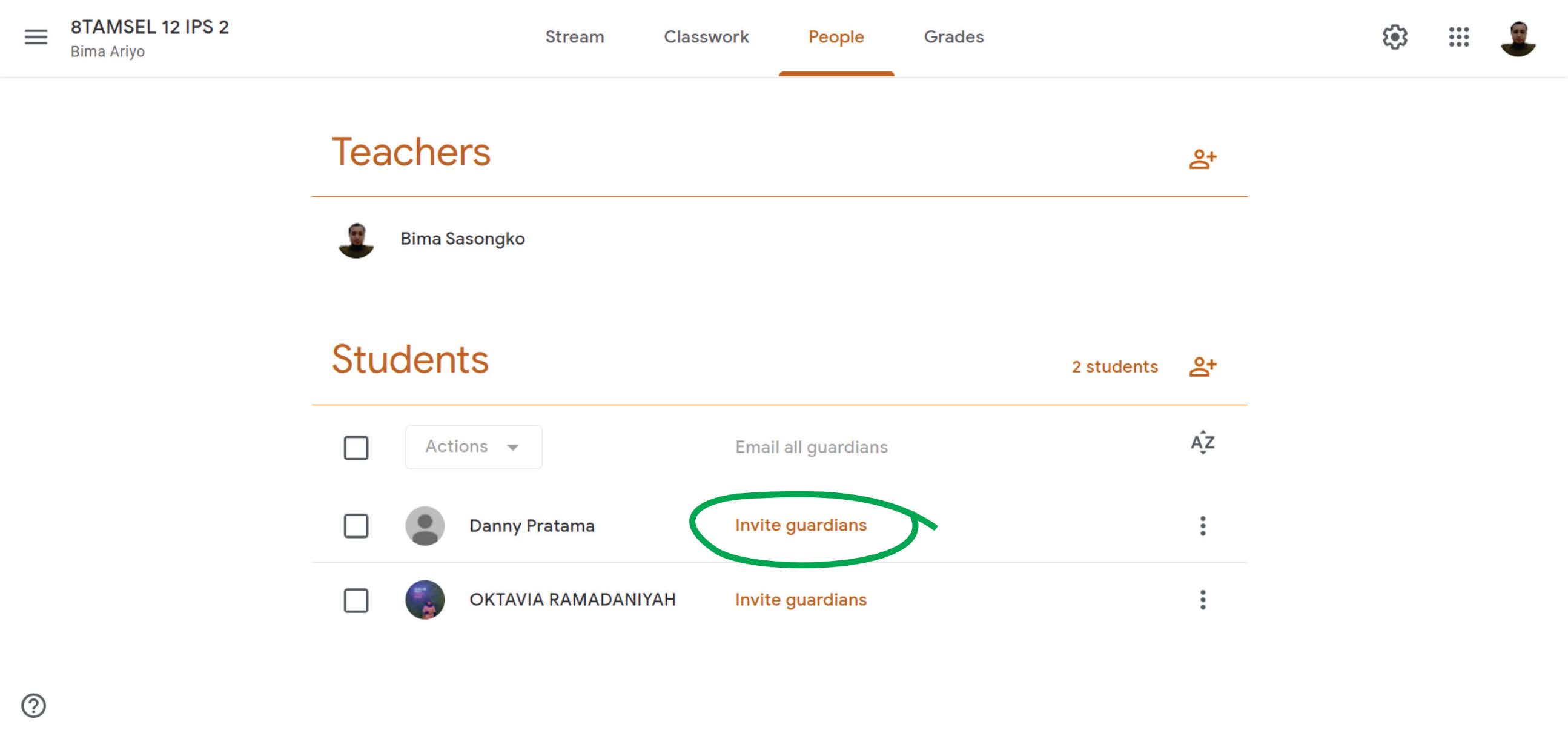Open class settings gear
This screenshot has height=736, width=1568.
[x=1394, y=37]
